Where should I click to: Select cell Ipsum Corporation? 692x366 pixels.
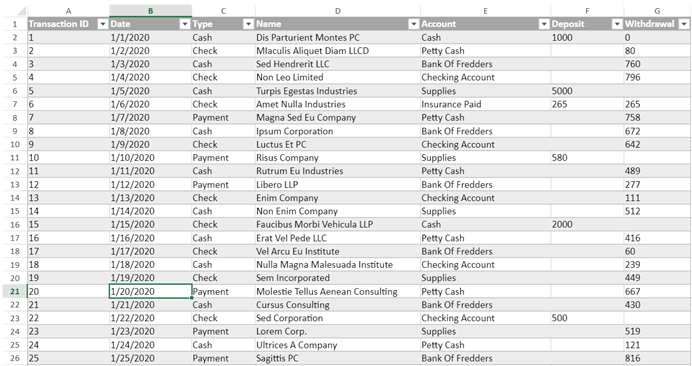pos(338,131)
